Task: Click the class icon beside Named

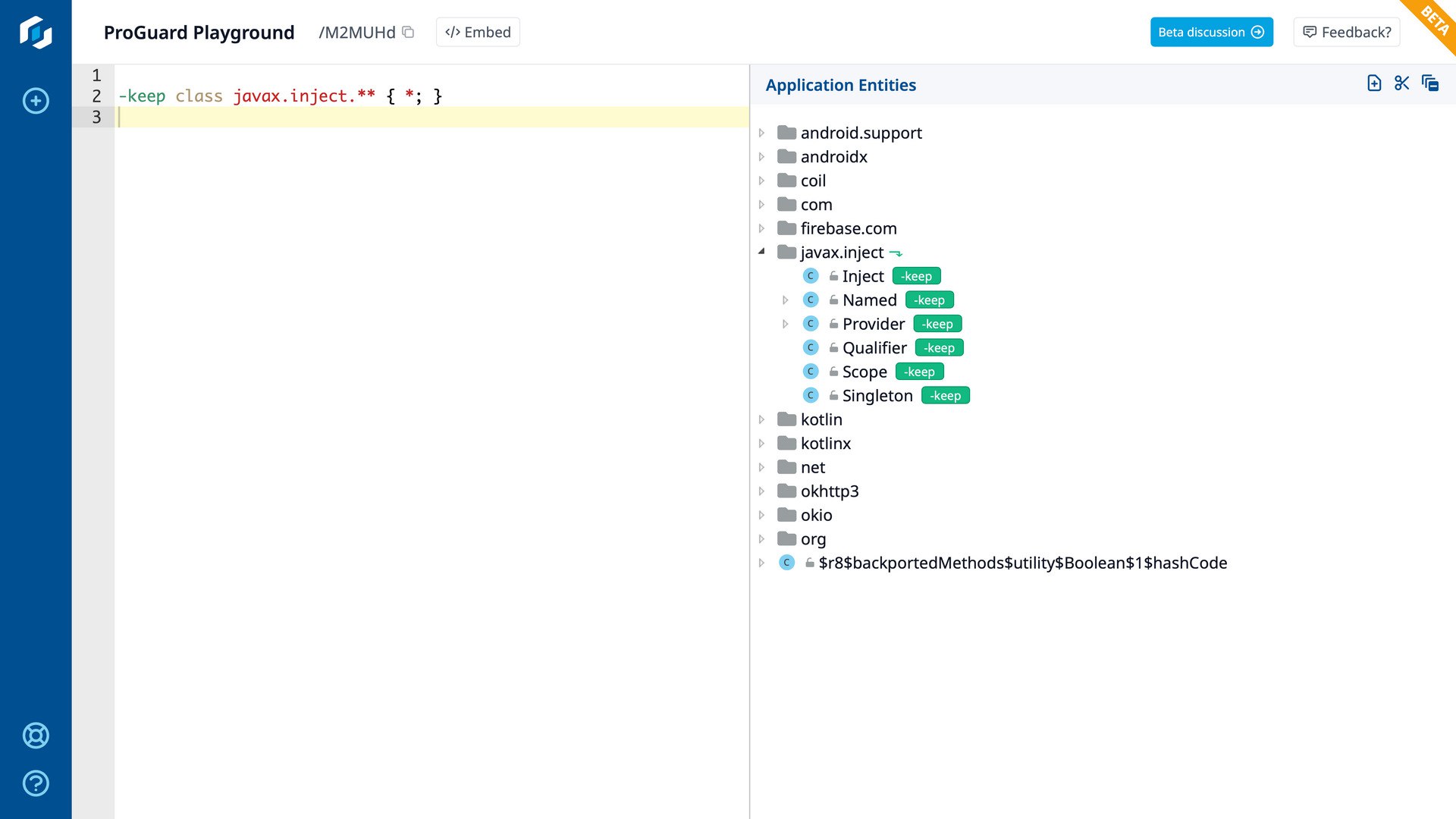Action: (811, 300)
